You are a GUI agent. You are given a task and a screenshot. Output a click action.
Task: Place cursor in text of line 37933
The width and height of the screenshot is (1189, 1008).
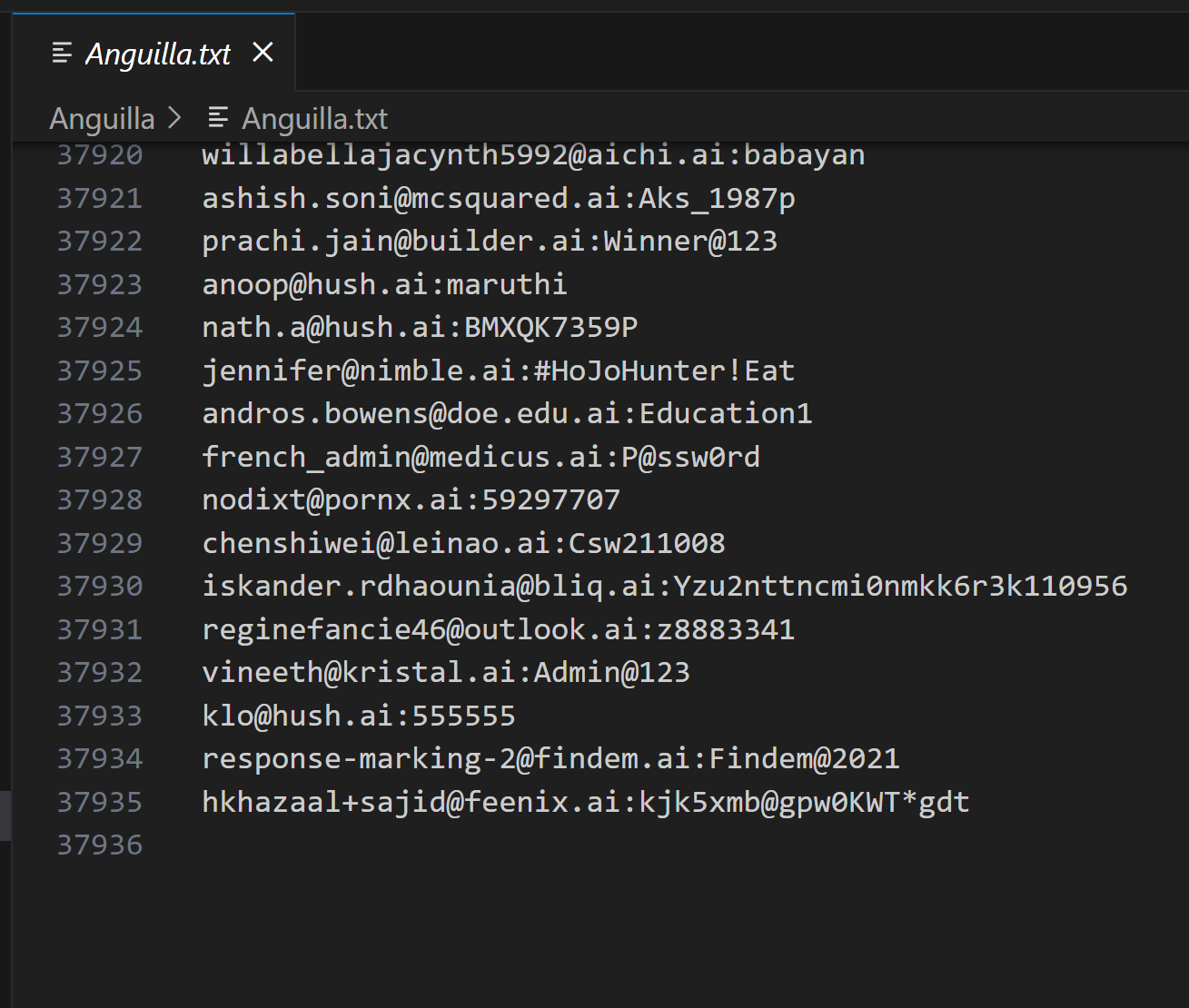359,716
